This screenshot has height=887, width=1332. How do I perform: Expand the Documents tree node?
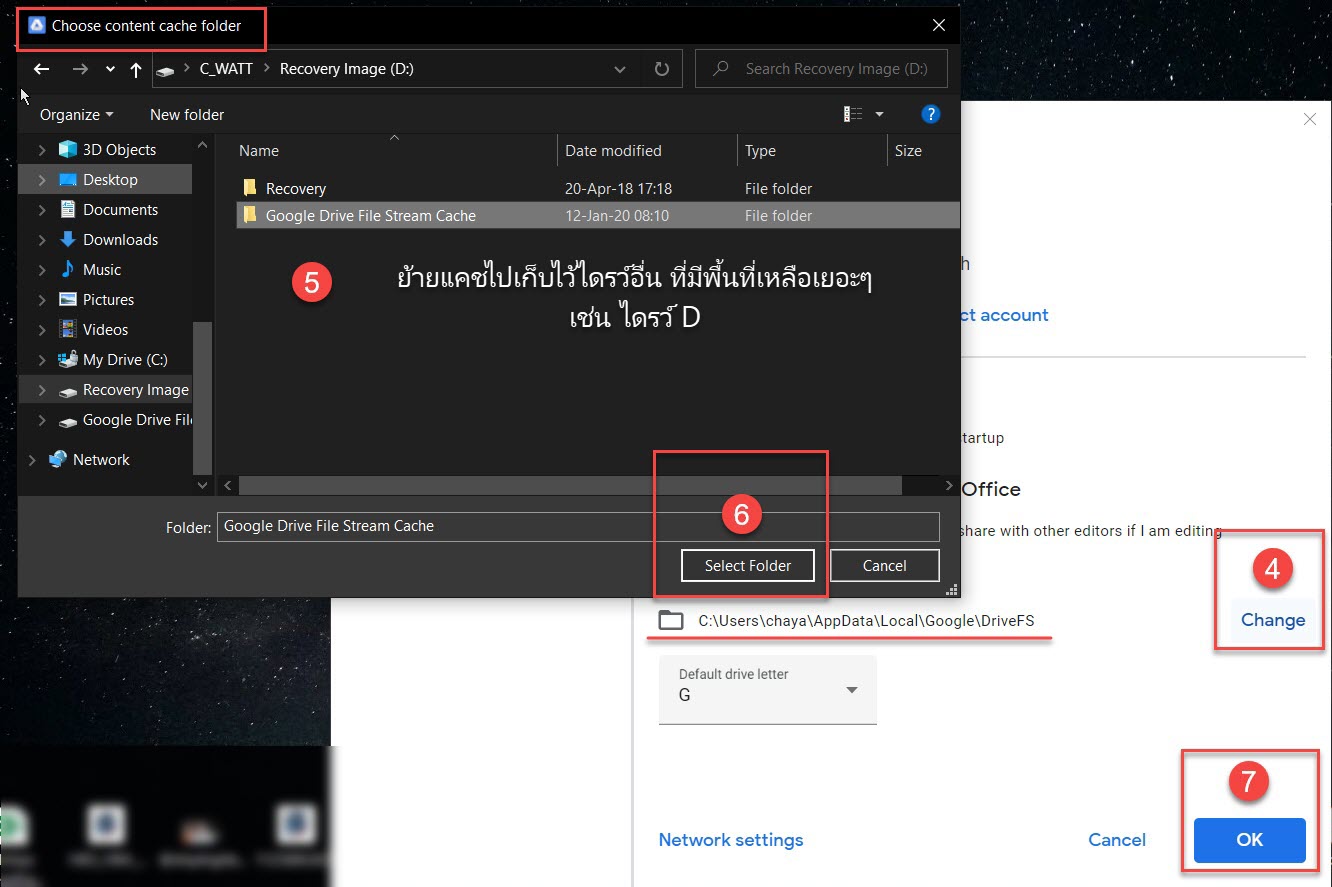tap(42, 210)
